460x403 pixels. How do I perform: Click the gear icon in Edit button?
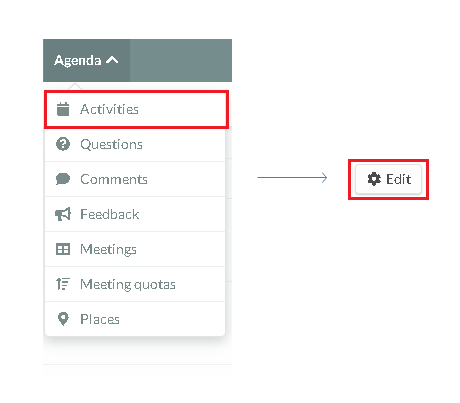pos(374,179)
